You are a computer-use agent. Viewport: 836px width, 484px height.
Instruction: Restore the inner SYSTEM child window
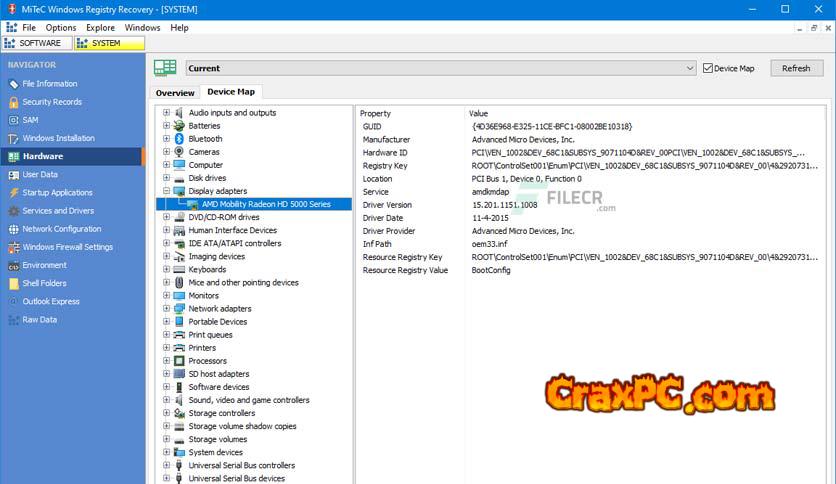click(x=814, y=28)
